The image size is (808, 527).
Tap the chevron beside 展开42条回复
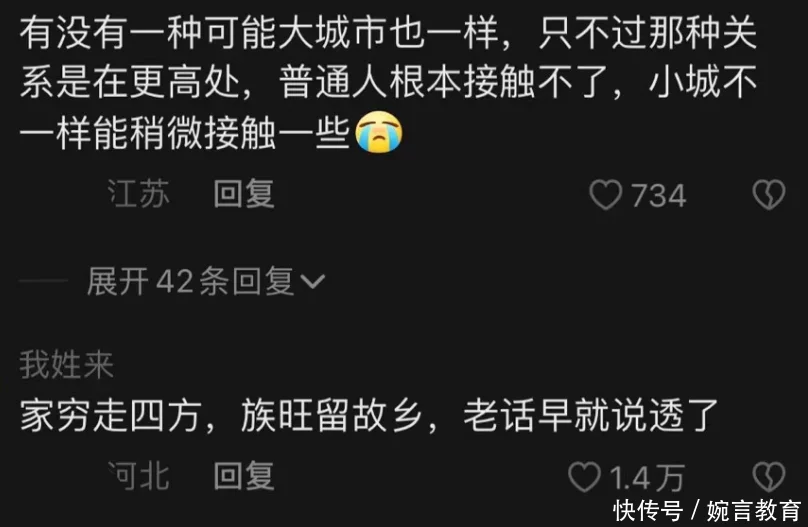coord(312,282)
